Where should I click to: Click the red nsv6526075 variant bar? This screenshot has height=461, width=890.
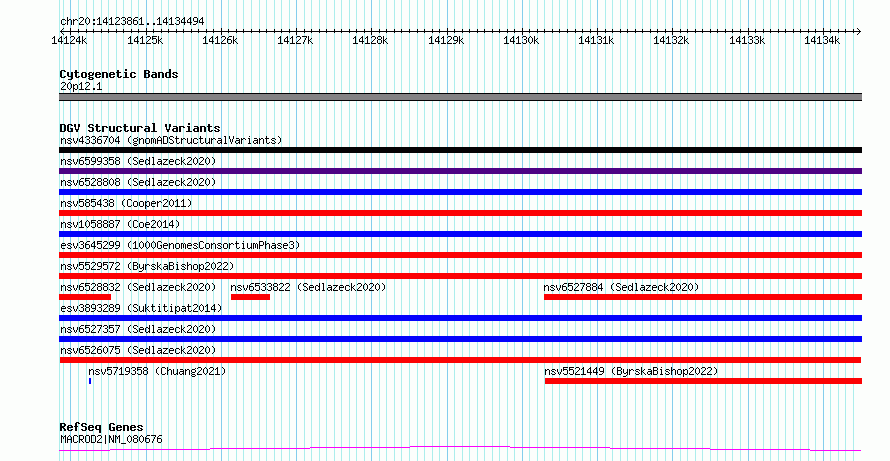tap(460, 360)
